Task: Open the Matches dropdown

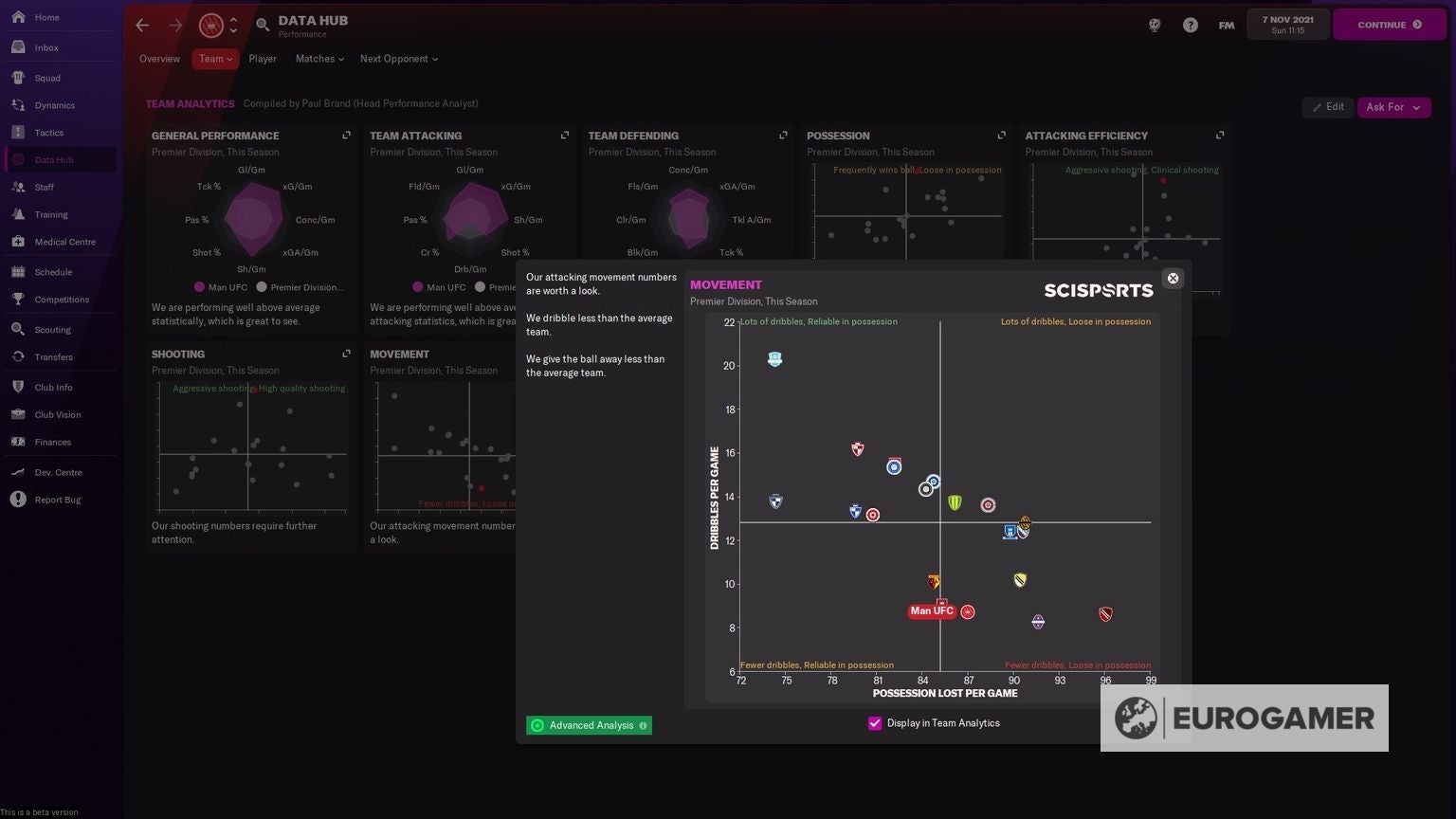Action: (x=319, y=59)
